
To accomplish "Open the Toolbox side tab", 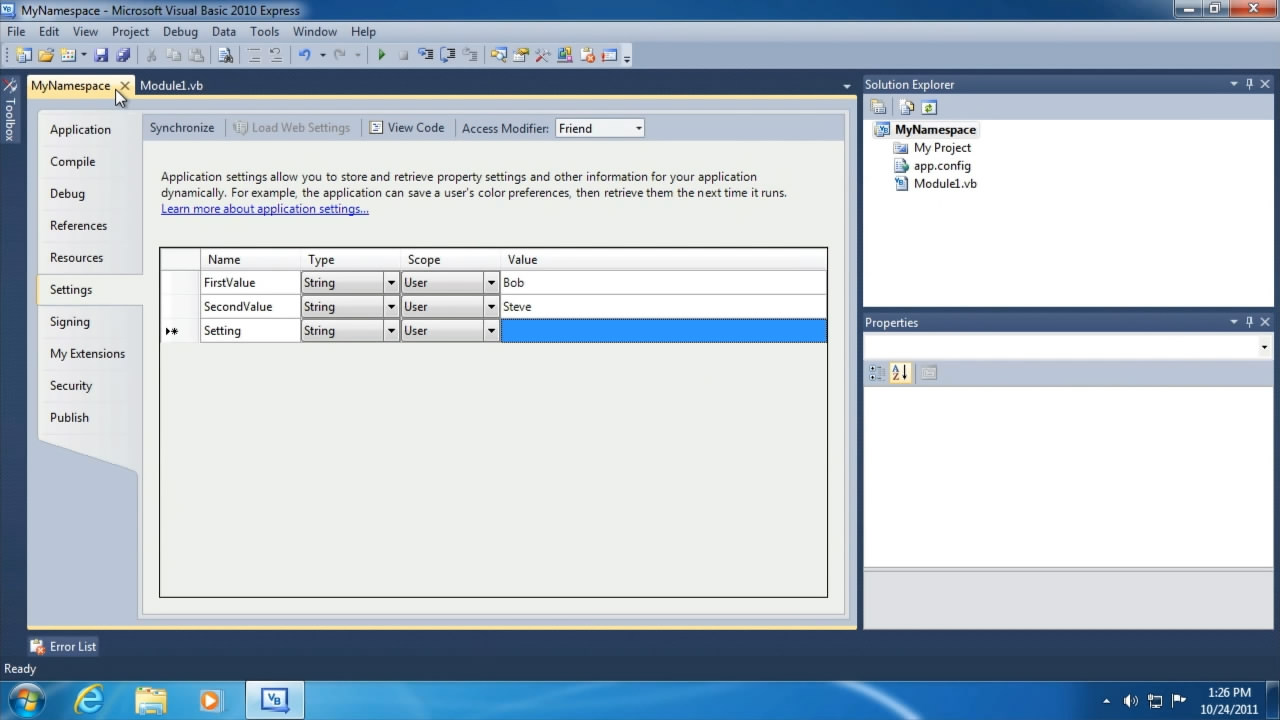I will click(10, 109).
